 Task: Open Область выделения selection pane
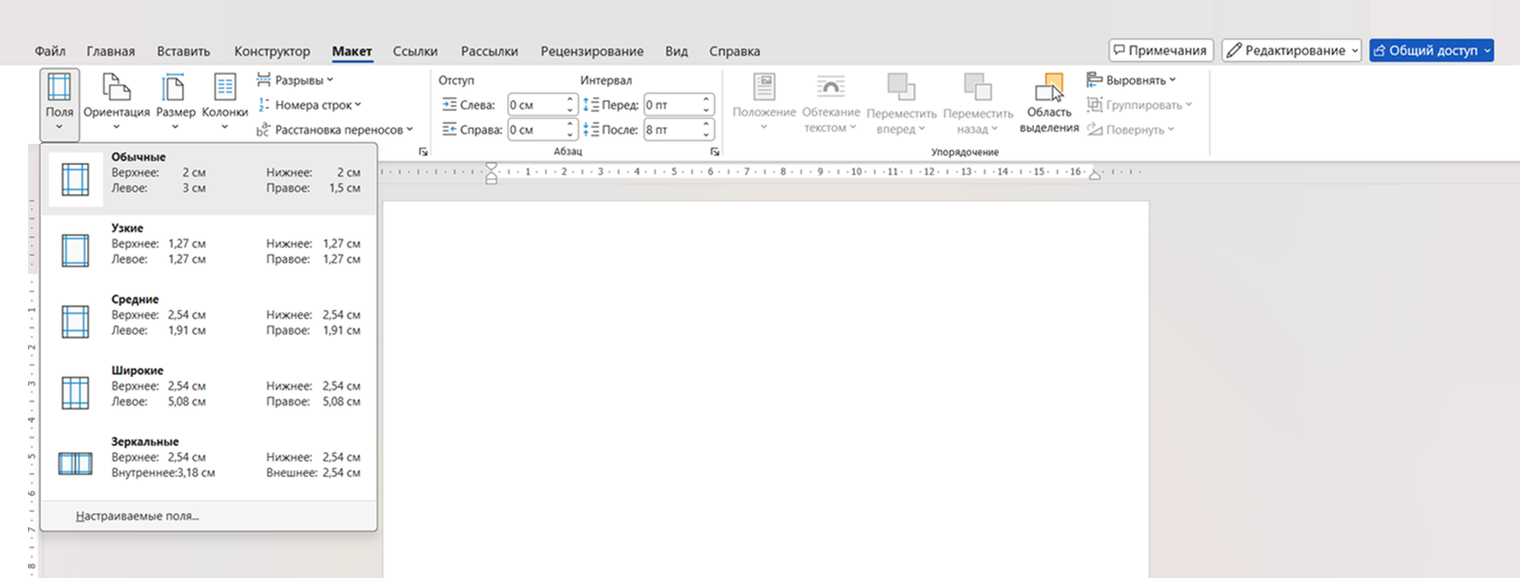1049,104
